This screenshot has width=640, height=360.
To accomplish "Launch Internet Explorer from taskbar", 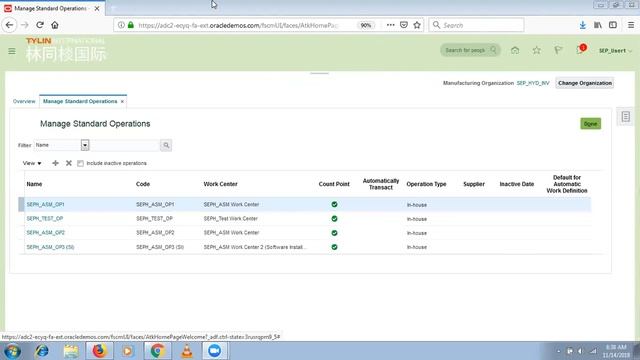I will 42,351.
